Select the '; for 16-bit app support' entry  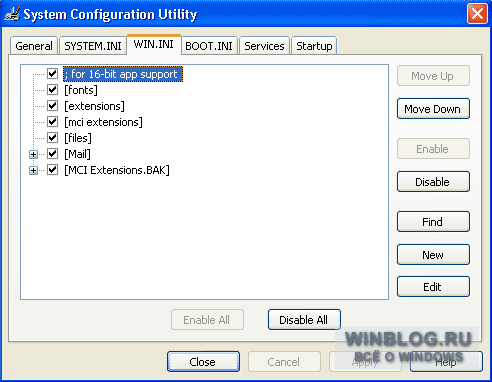click(x=123, y=74)
